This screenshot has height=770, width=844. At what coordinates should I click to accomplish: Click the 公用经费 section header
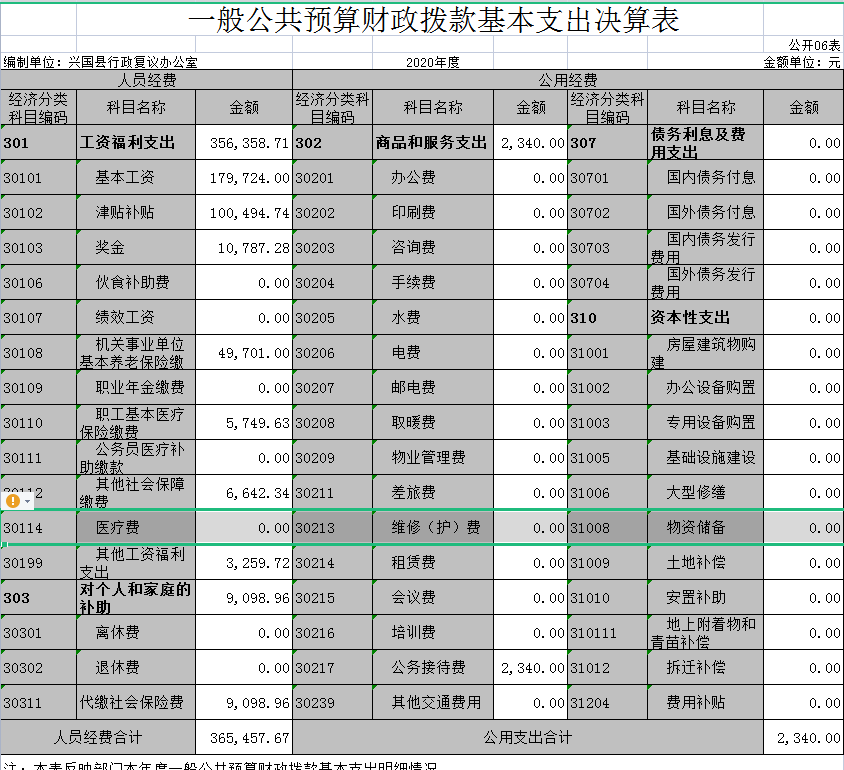[x=567, y=80]
